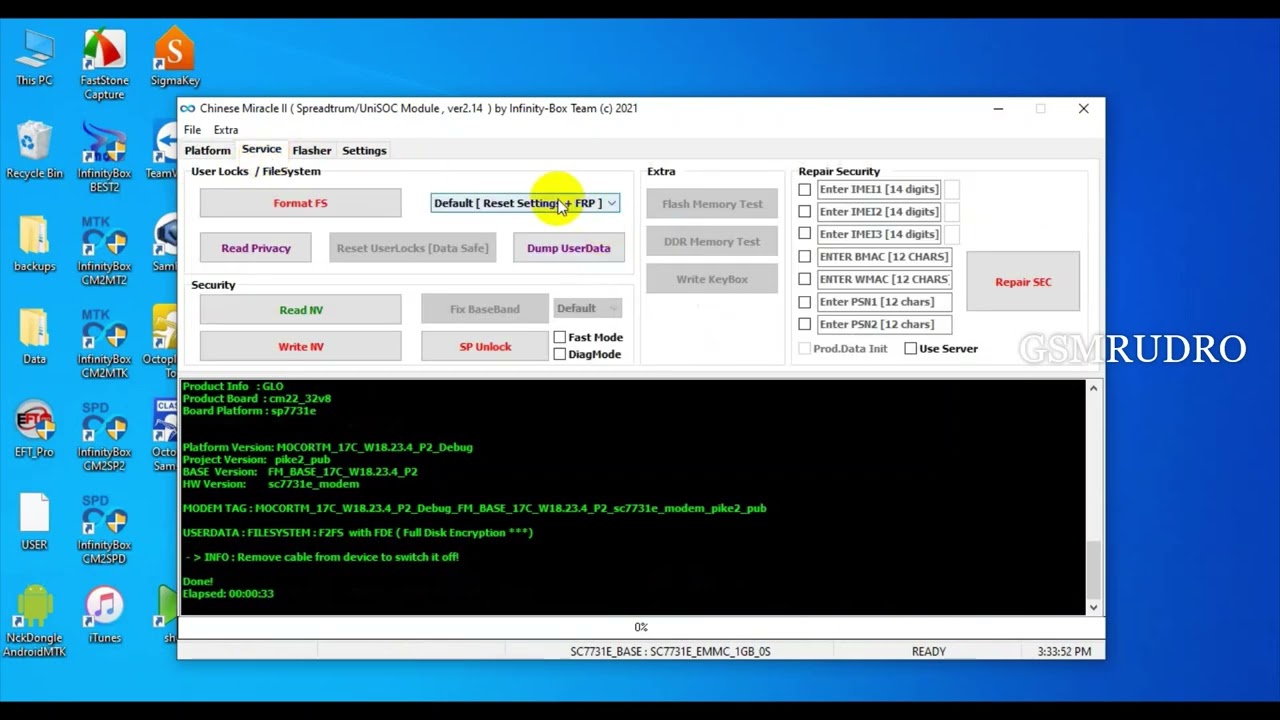Image resolution: width=1280 pixels, height=720 pixels.
Task: Open the USER file icon
Action: [x=34, y=523]
